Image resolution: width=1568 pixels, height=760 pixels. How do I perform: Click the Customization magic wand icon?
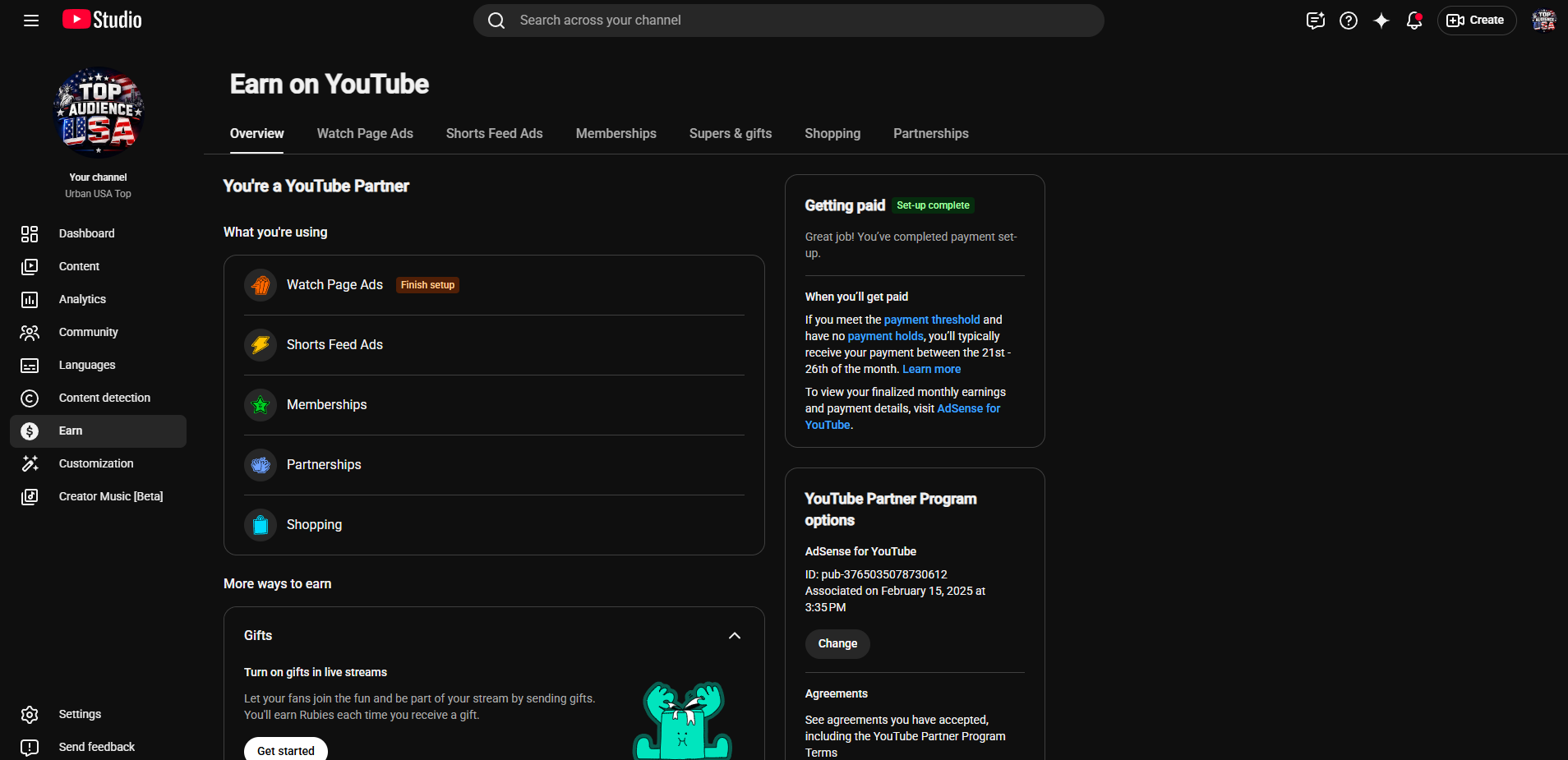tap(30, 464)
